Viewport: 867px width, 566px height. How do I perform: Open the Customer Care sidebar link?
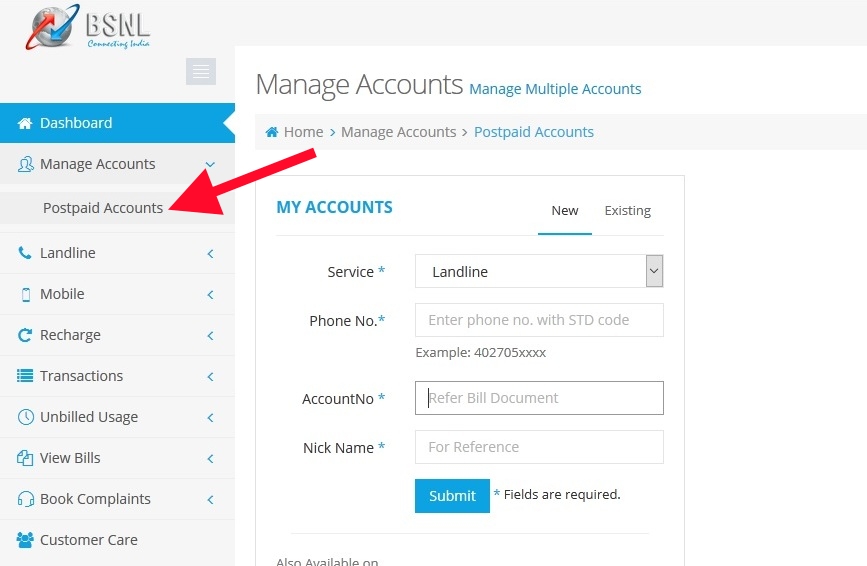[x=117, y=540]
